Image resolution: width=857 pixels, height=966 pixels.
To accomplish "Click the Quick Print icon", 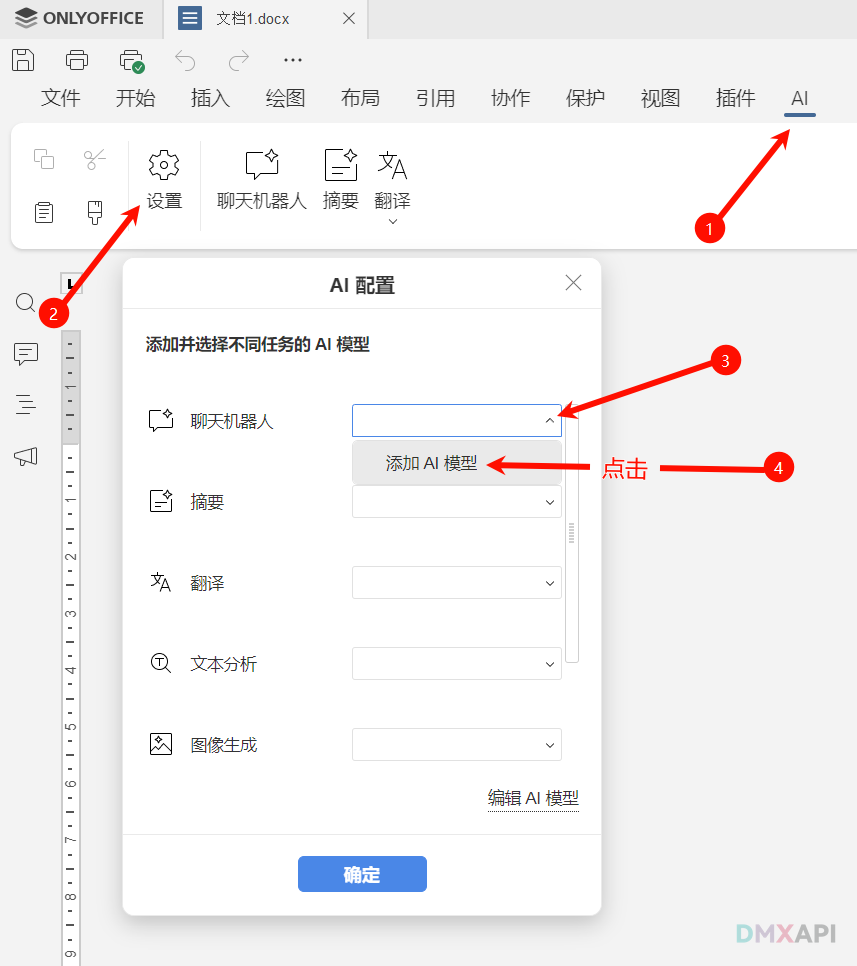I will [x=131, y=61].
